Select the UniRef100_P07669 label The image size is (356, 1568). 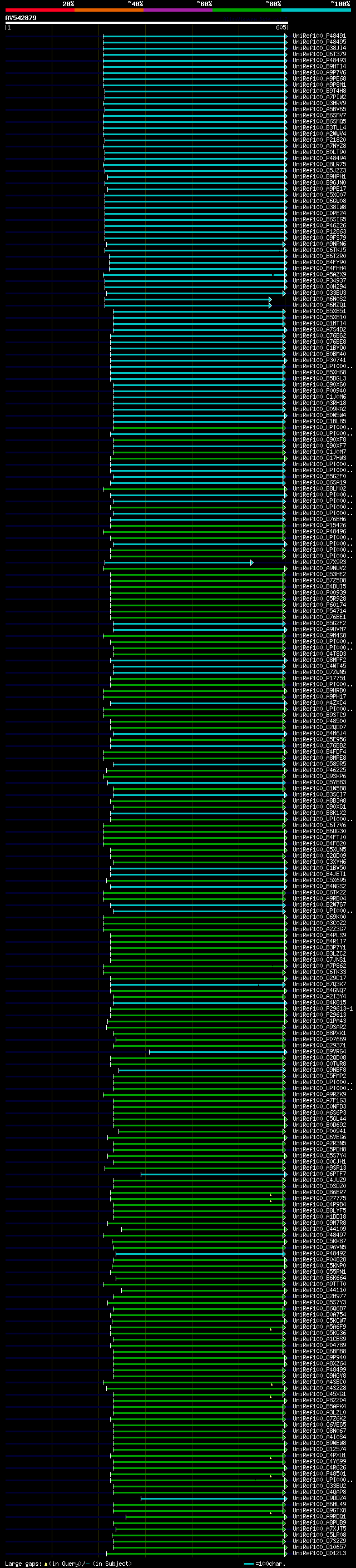coord(319,1039)
